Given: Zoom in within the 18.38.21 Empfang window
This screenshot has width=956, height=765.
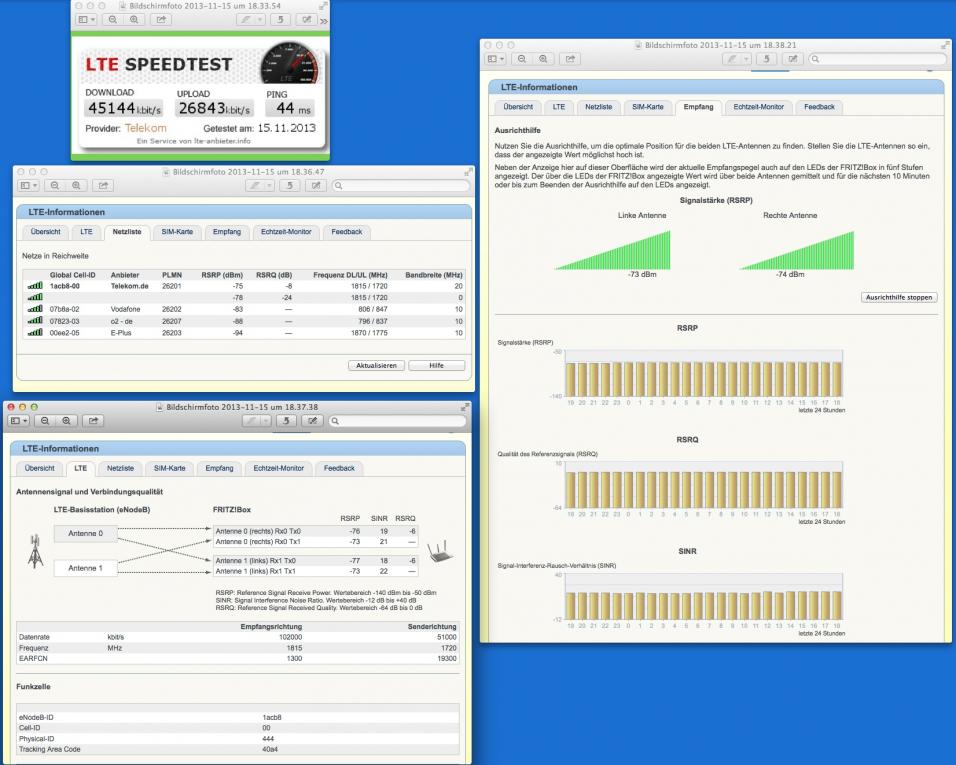Looking at the screenshot, I should 543,59.
